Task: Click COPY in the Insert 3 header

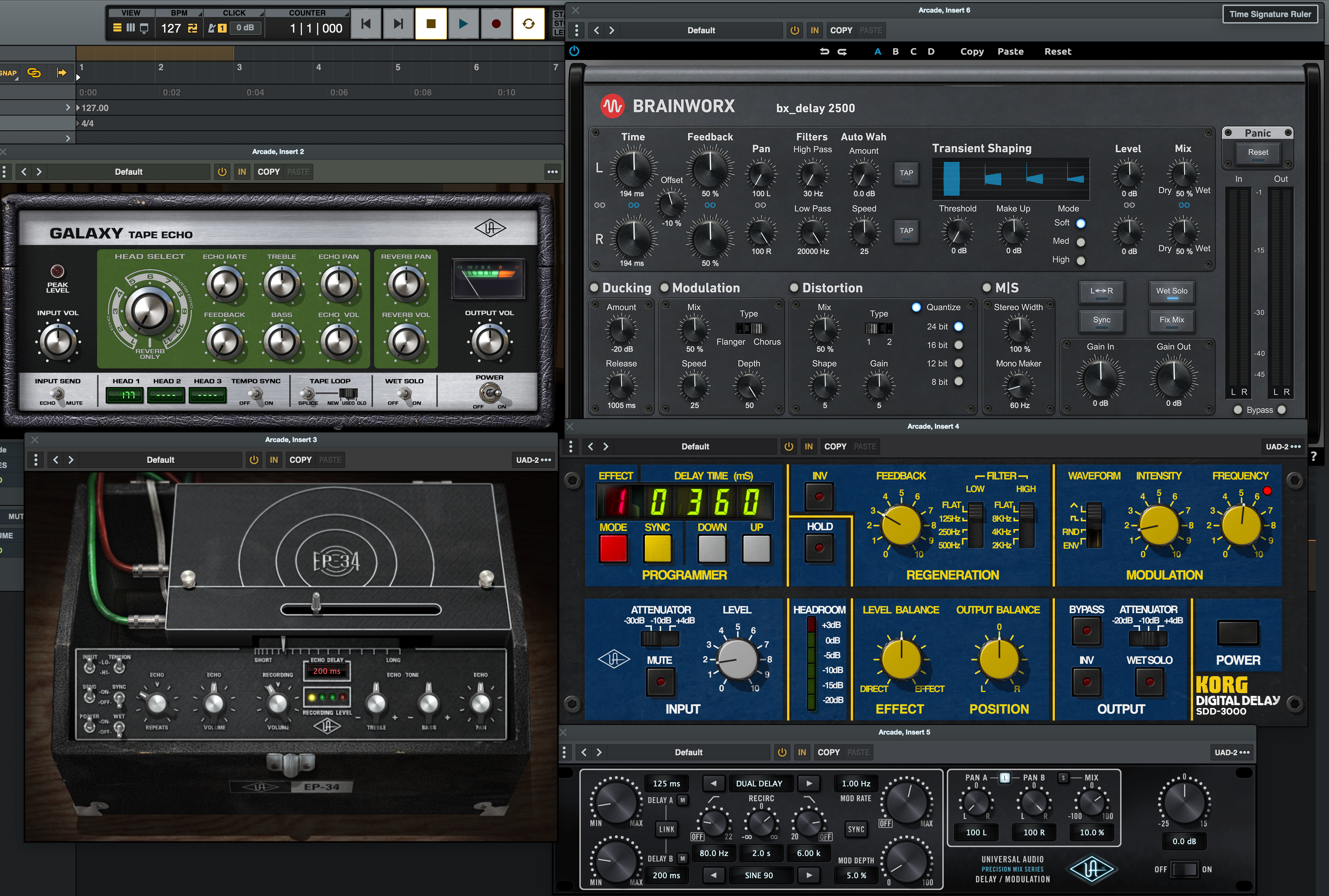Action: 300,460
